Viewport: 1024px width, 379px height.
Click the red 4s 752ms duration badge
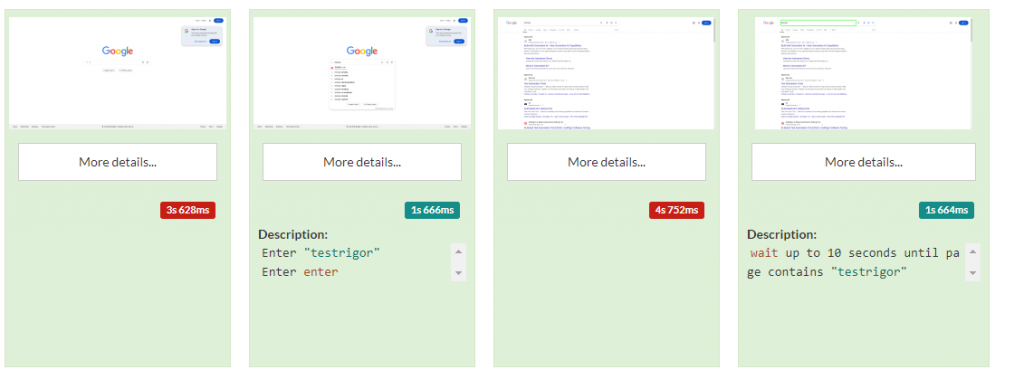pos(677,210)
